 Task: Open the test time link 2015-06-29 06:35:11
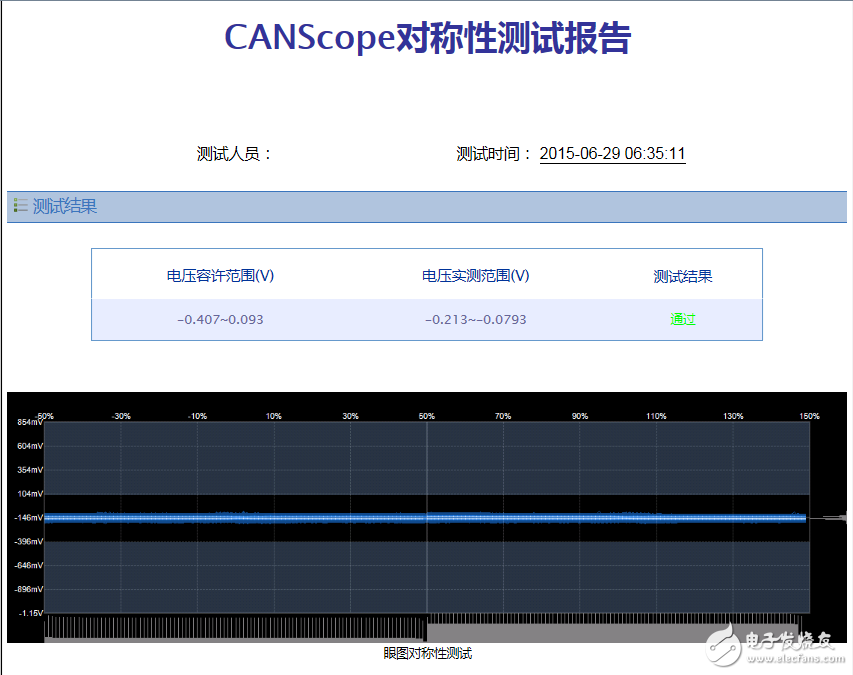pyautogui.click(x=612, y=153)
